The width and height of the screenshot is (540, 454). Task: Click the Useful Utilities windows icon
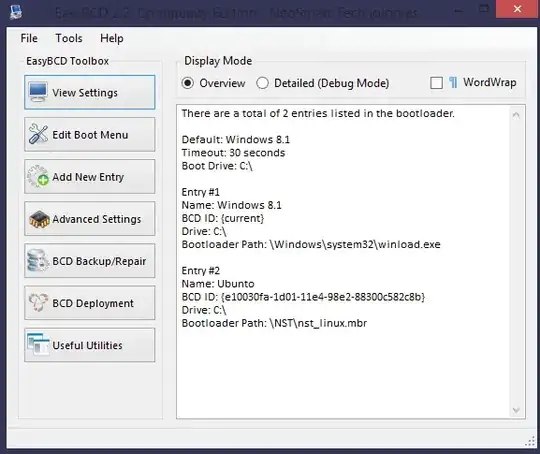[x=38, y=344]
